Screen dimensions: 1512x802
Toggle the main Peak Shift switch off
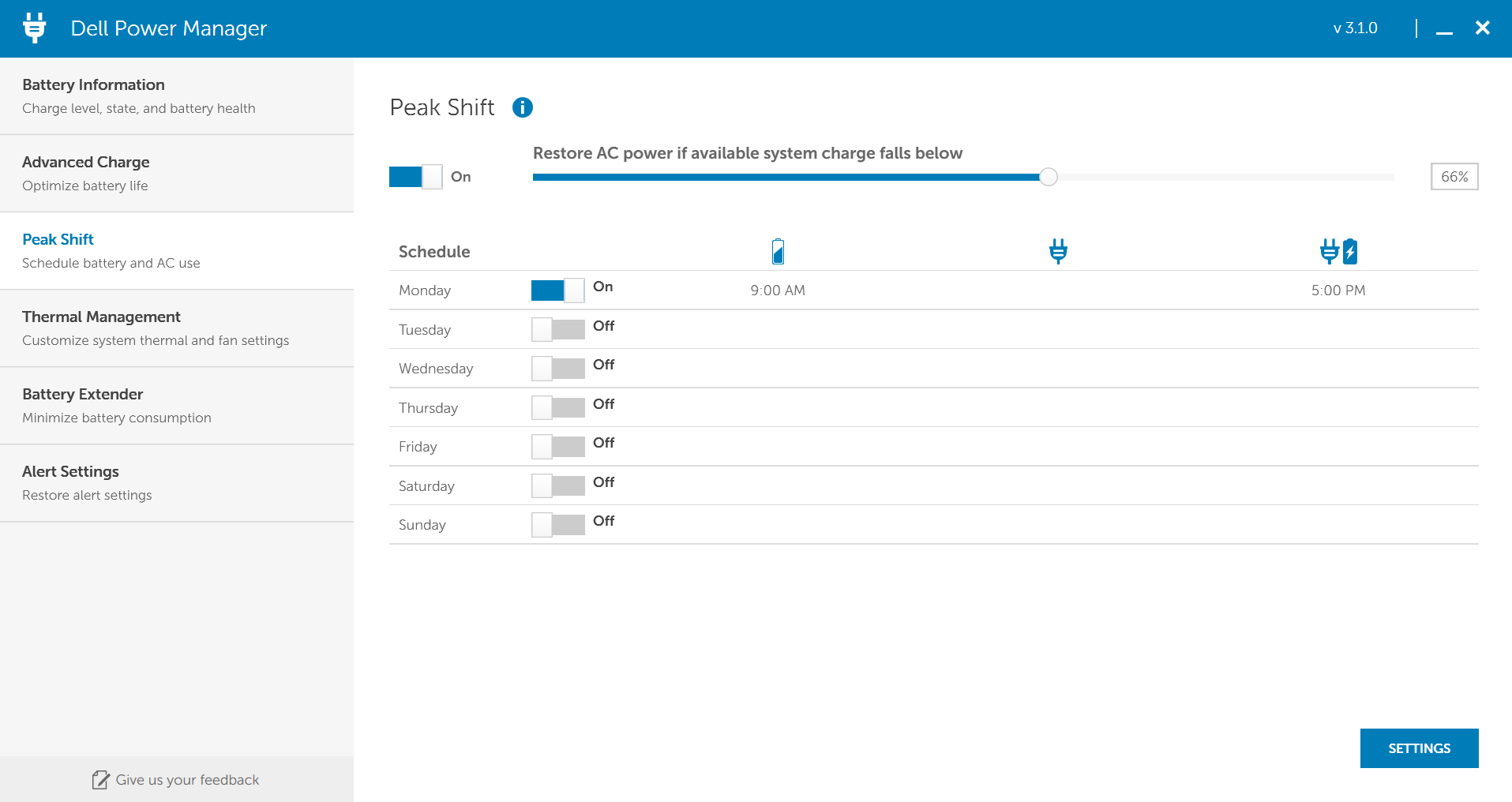[x=415, y=177]
